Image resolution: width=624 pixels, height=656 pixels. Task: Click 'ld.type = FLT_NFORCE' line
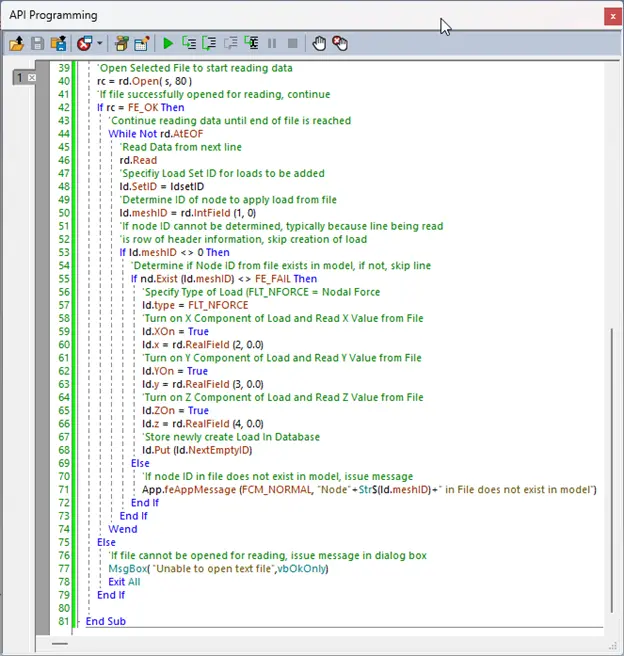[195, 305]
